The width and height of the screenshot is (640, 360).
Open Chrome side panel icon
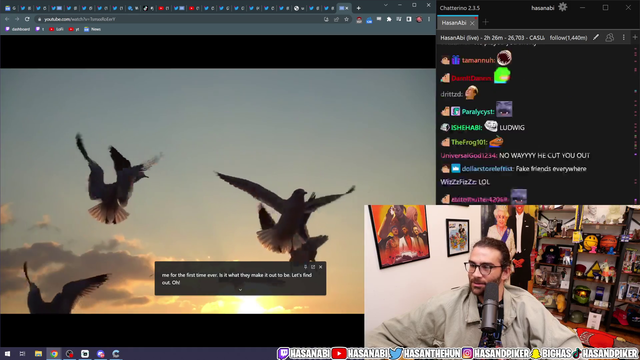coord(409,19)
